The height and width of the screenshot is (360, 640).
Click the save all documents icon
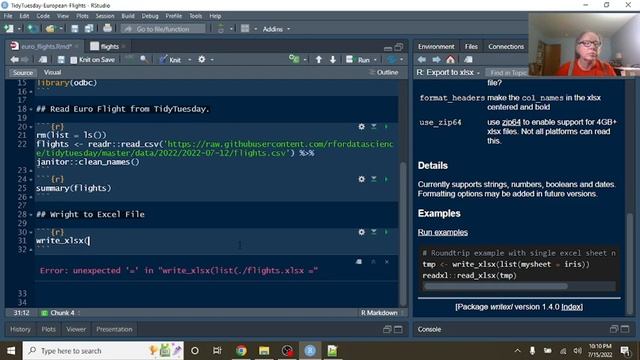pyautogui.click(x=89, y=29)
